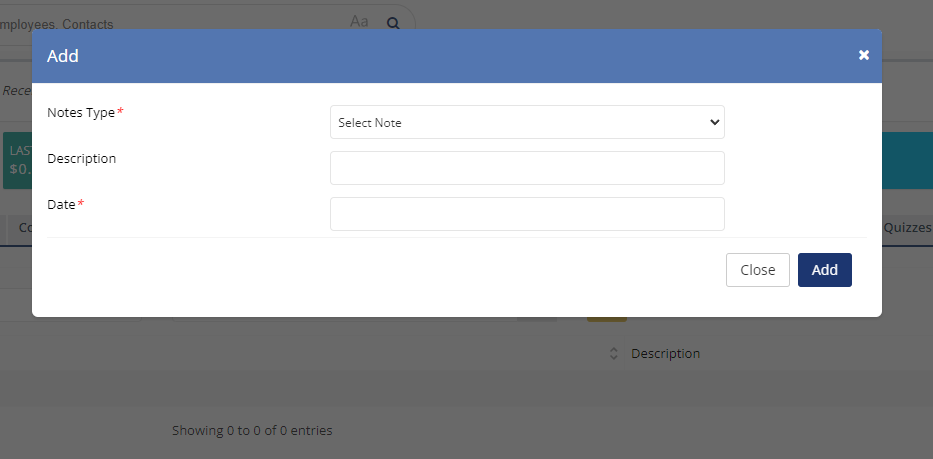
Task: Click the 'Showing 0 to 0 of 0 entries' text
Action: (x=252, y=431)
